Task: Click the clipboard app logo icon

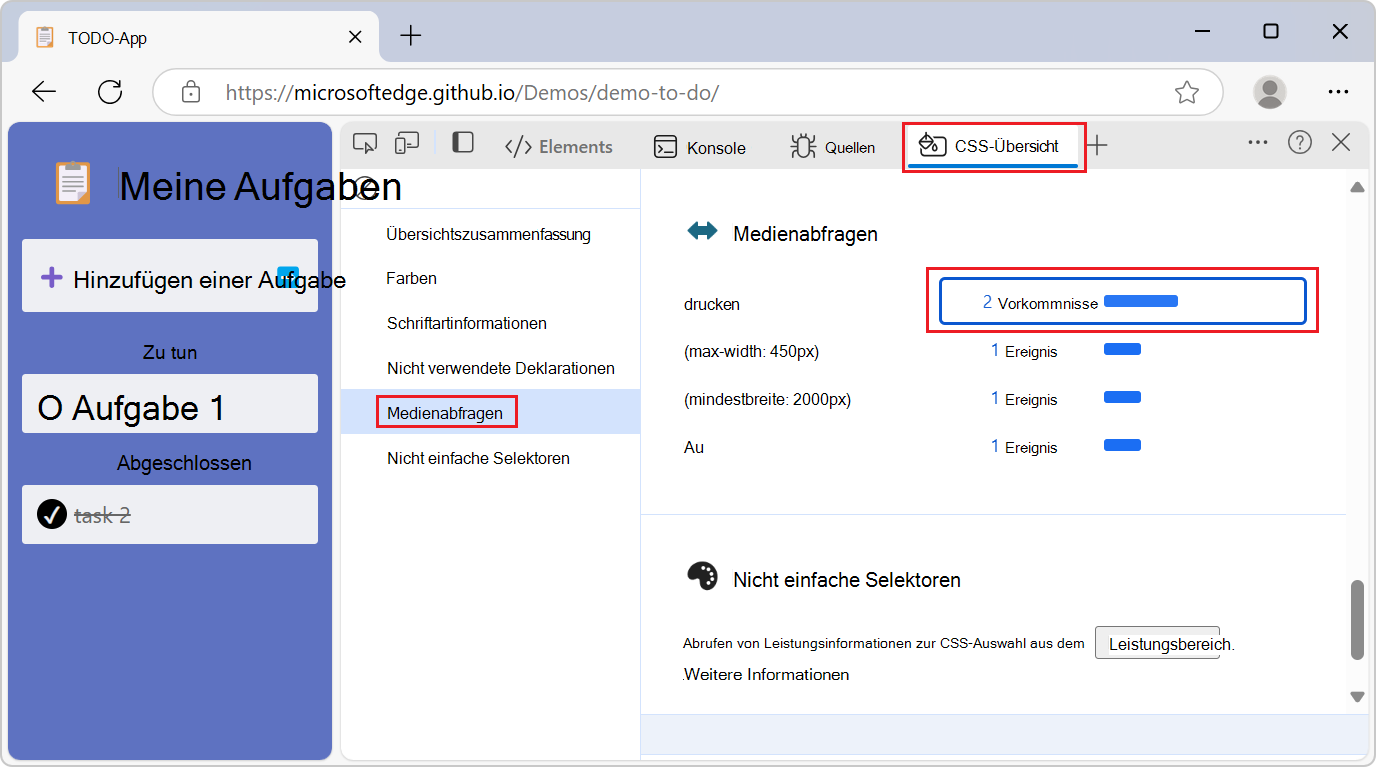Action: tap(73, 183)
